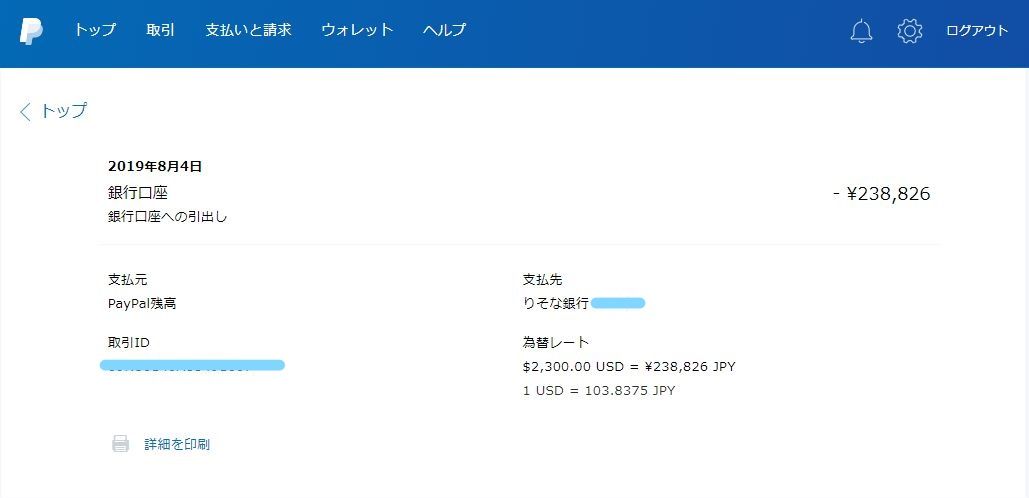1029x498 pixels.
Task: Click the 銀行口座への引出し description
Action: [167, 217]
